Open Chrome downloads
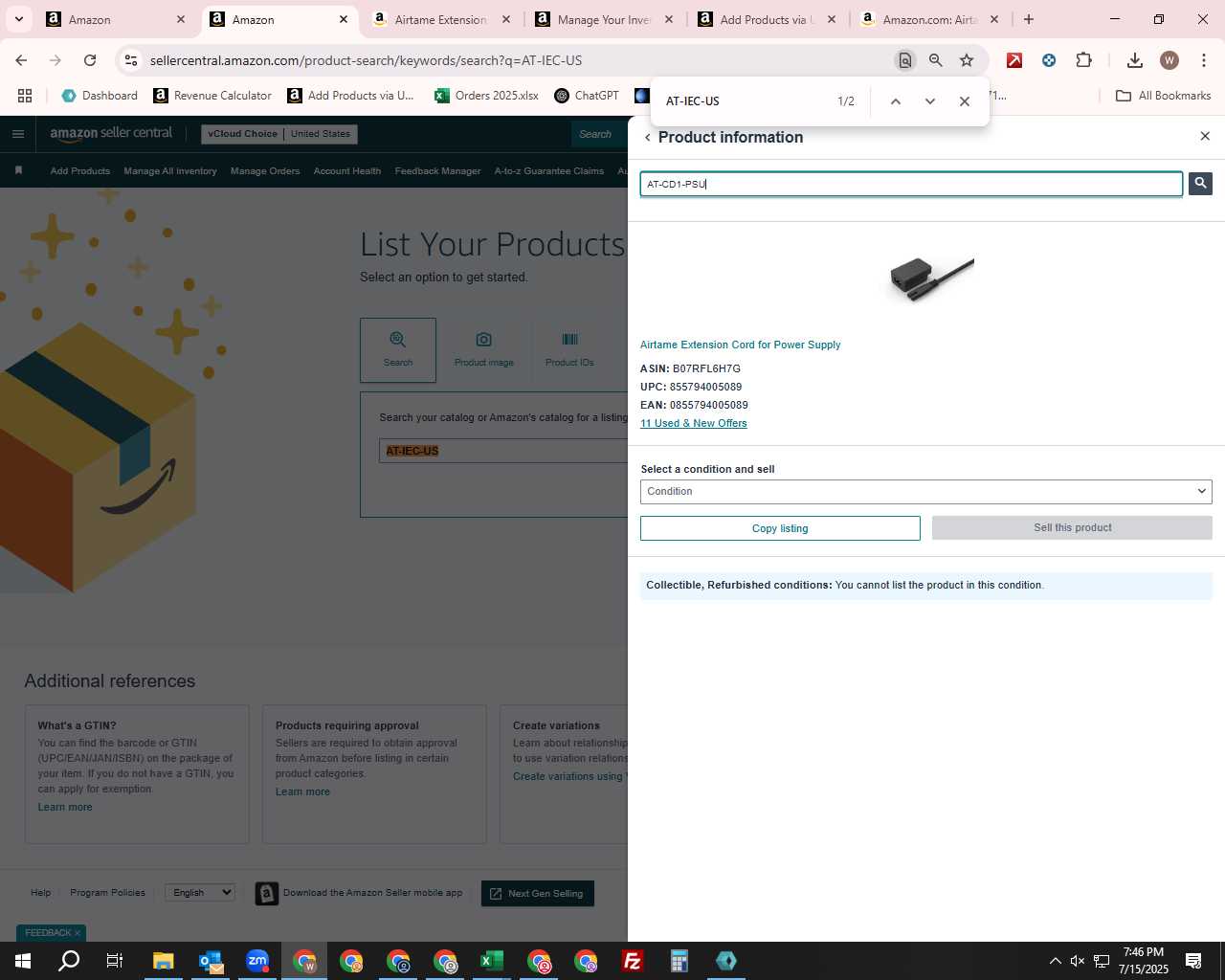The image size is (1225, 980). tap(1135, 60)
